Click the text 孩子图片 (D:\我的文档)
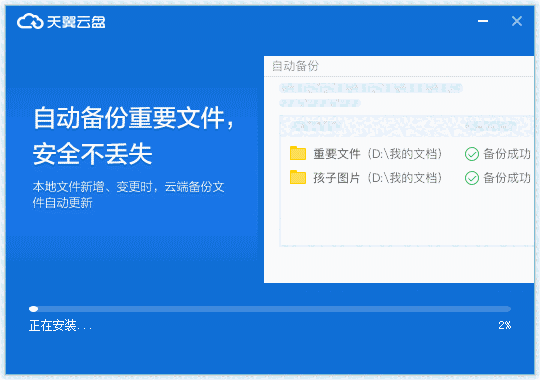Viewport: 540px width, 380px height. [377, 178]
